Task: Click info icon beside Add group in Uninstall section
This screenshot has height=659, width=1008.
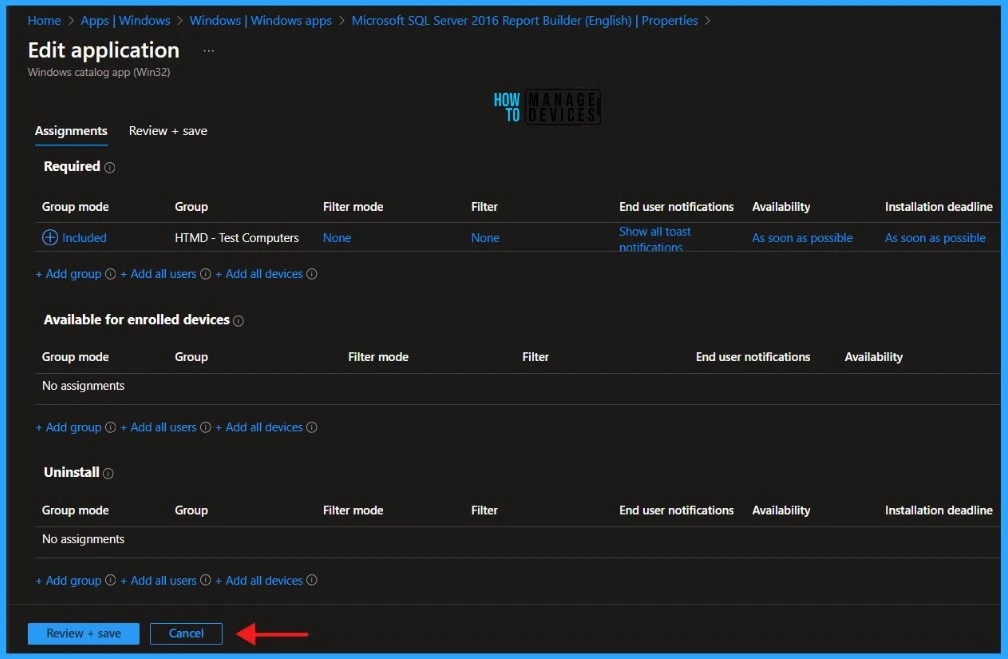Action: (x=111, y=580)
